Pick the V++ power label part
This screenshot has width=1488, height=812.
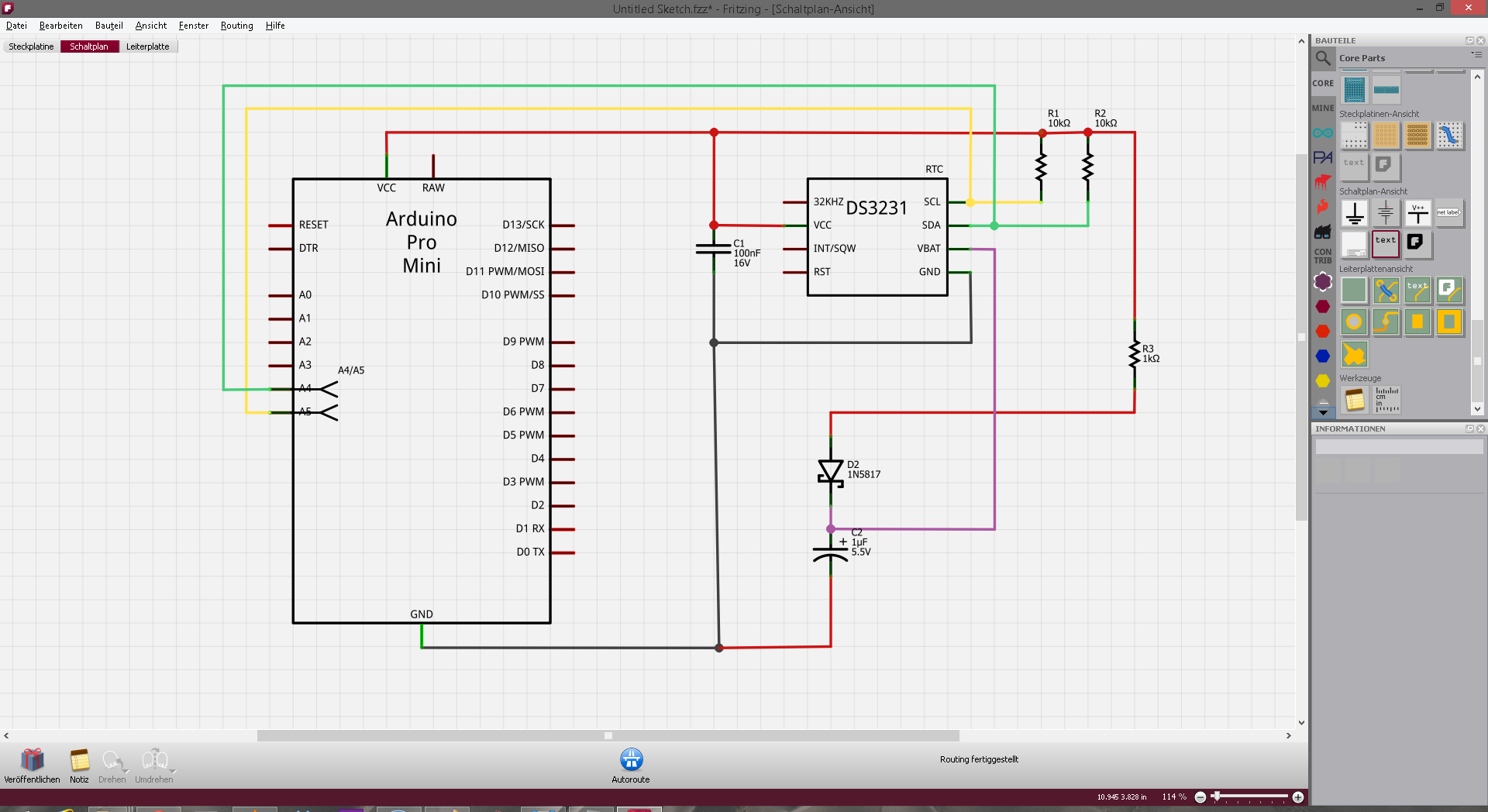1418,213
